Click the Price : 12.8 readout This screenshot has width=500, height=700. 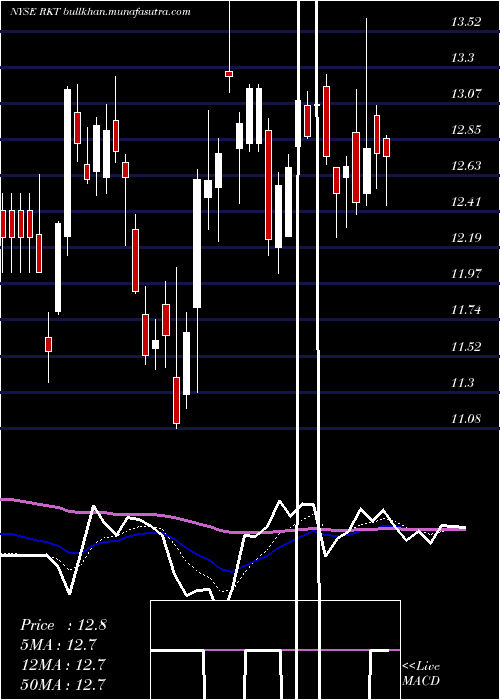point(63,625)
